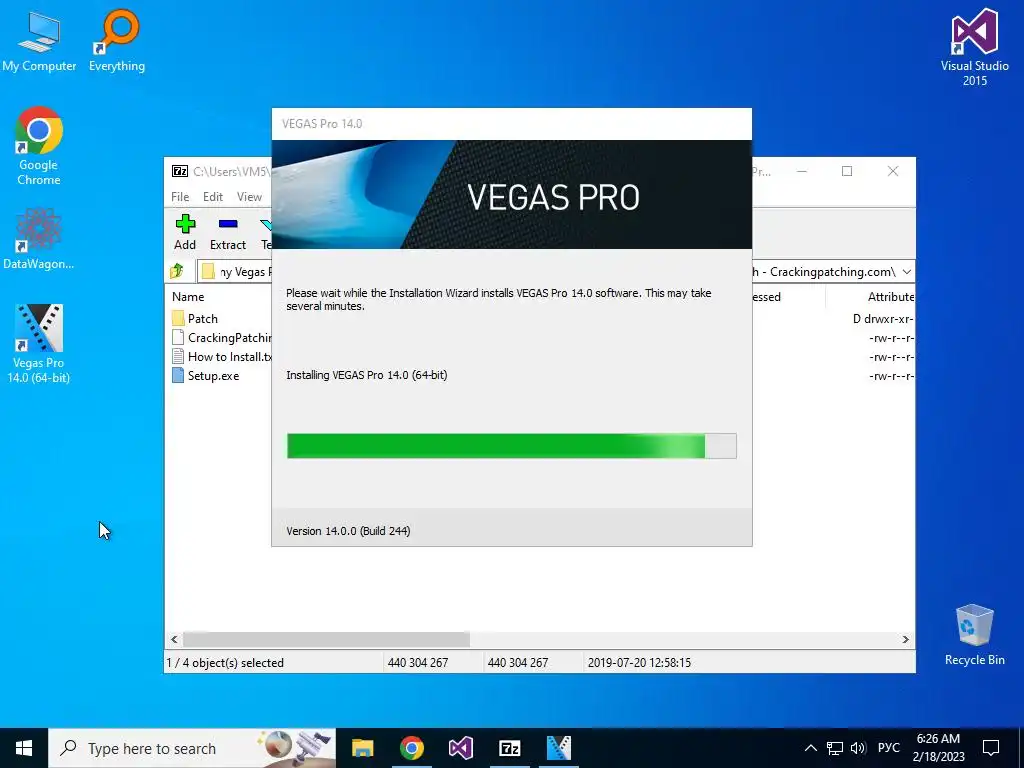Go up one folder in 7-Zip
The image size is (1024, 768).
[x=177, y=271]
